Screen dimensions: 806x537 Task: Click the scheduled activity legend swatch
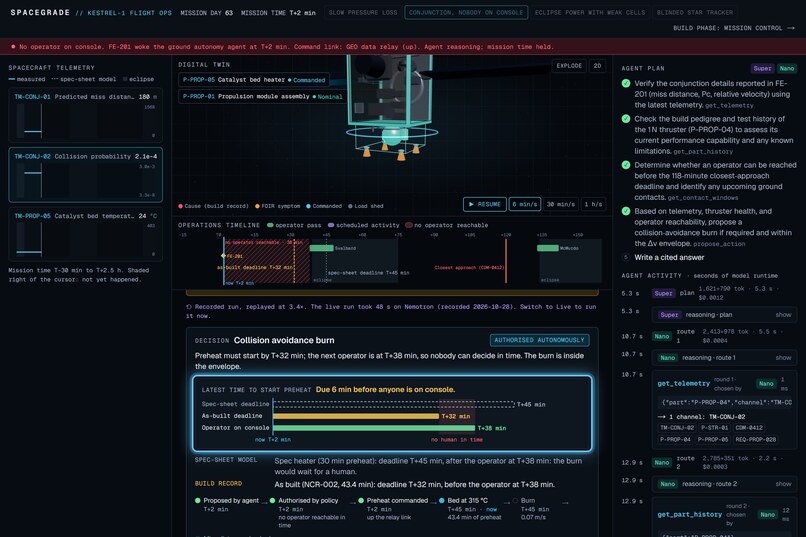pos(331,225)
